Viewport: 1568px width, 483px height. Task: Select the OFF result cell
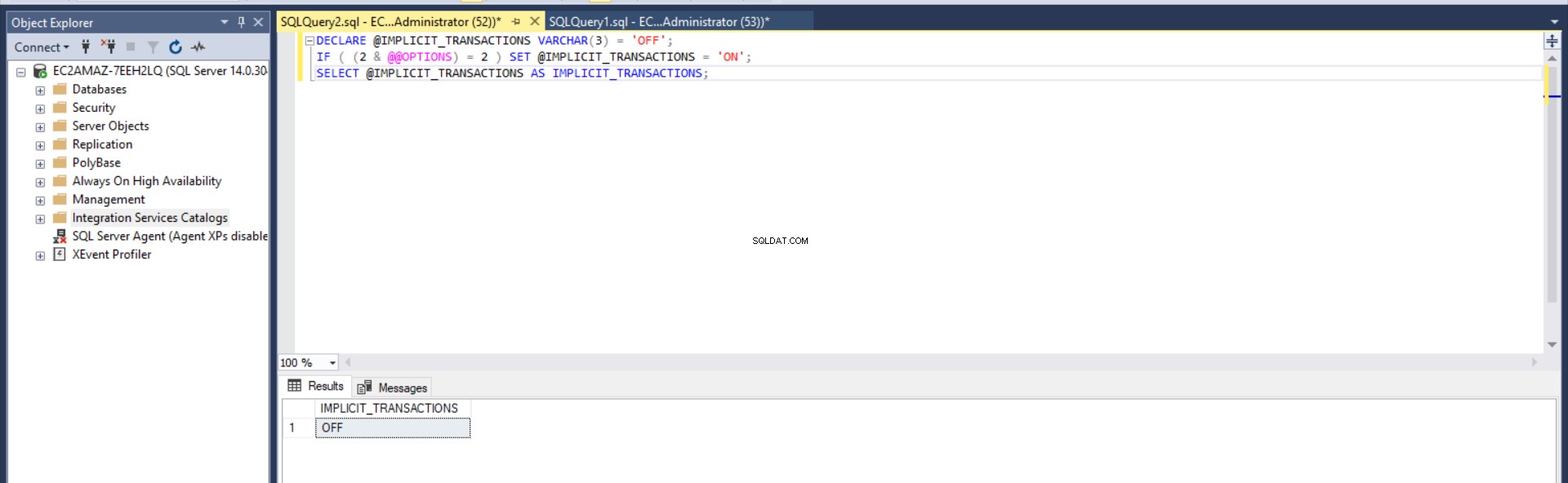[392, 428]
